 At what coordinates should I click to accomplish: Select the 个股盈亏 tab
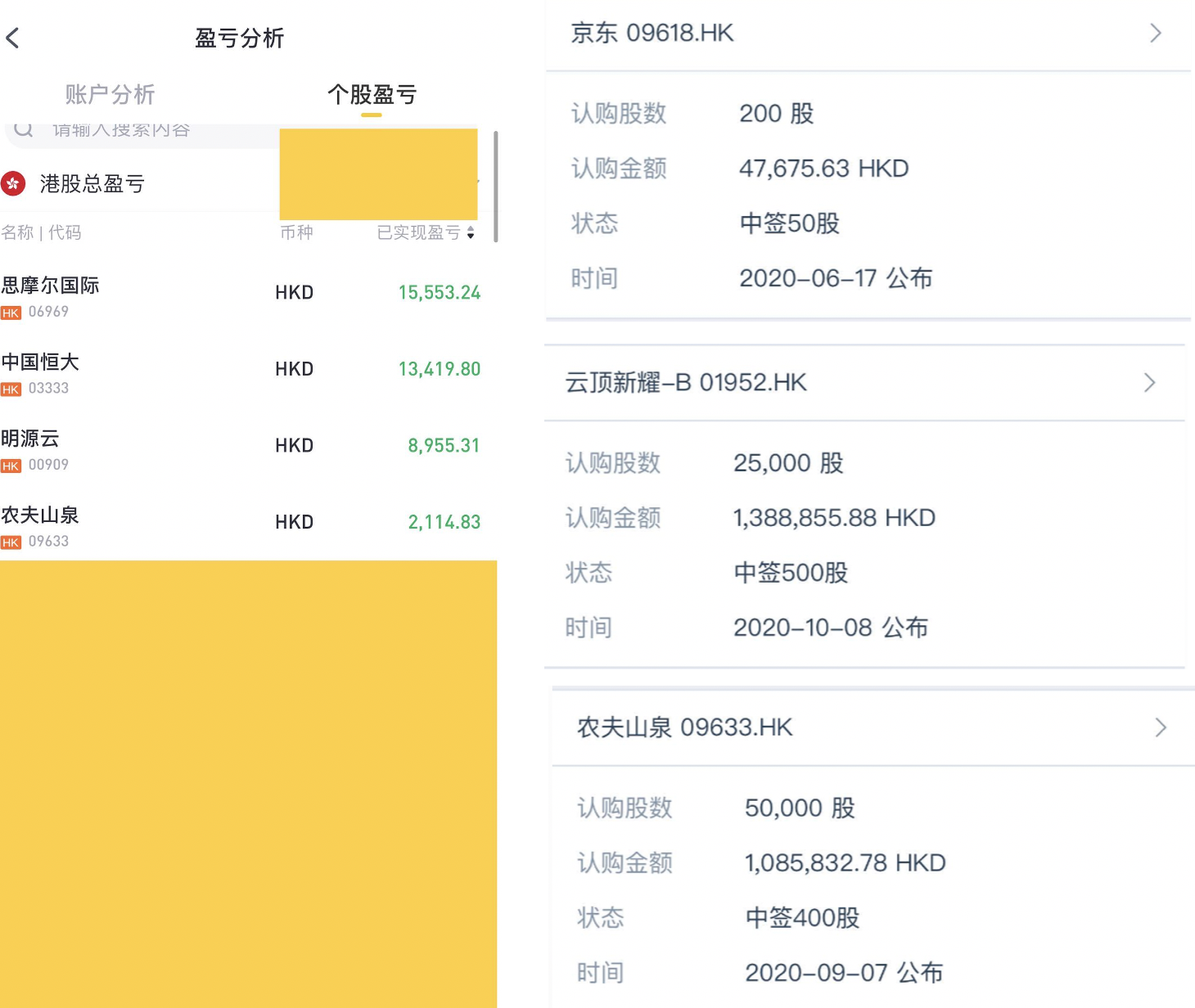tap(372, 95)
